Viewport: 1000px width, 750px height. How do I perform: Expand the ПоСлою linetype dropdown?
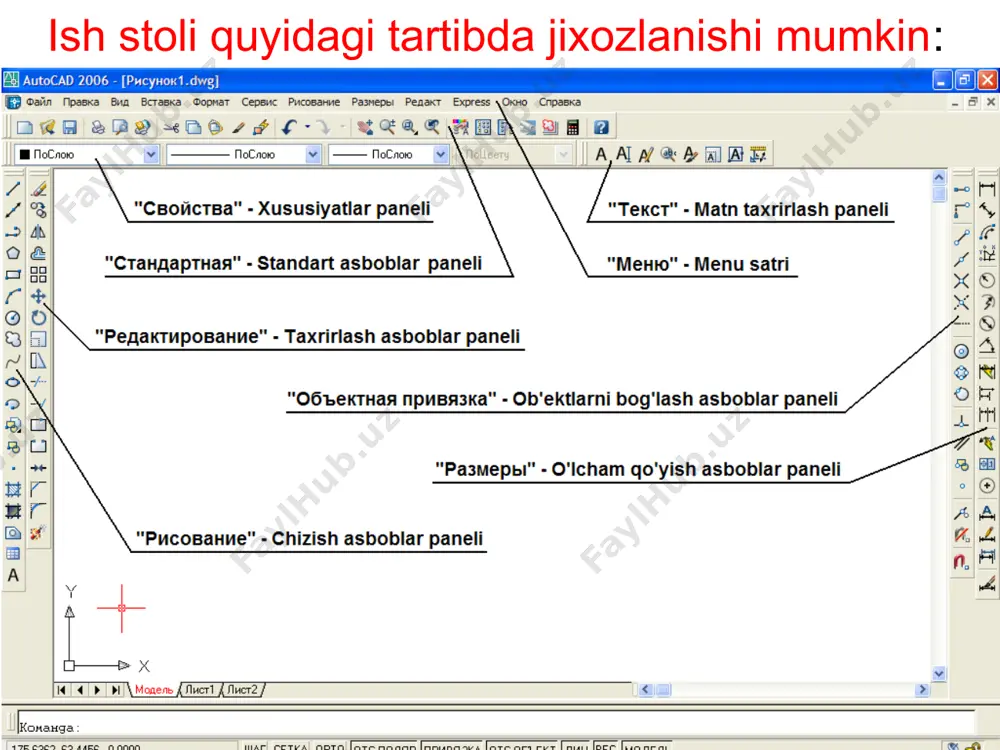coord(312,154)
